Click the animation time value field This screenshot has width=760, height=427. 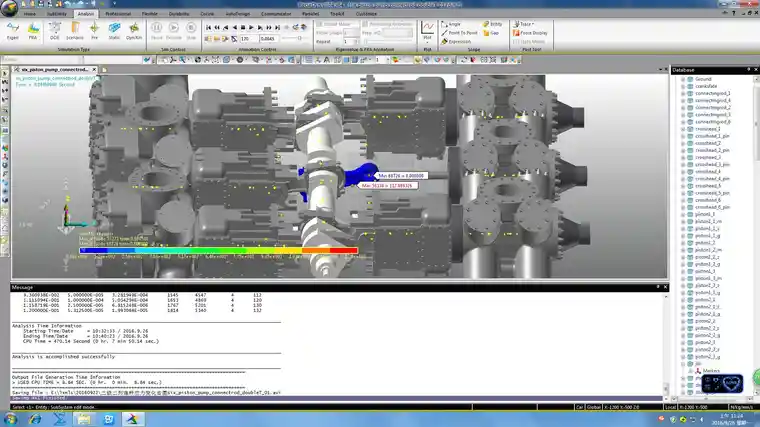pos(269,38)
